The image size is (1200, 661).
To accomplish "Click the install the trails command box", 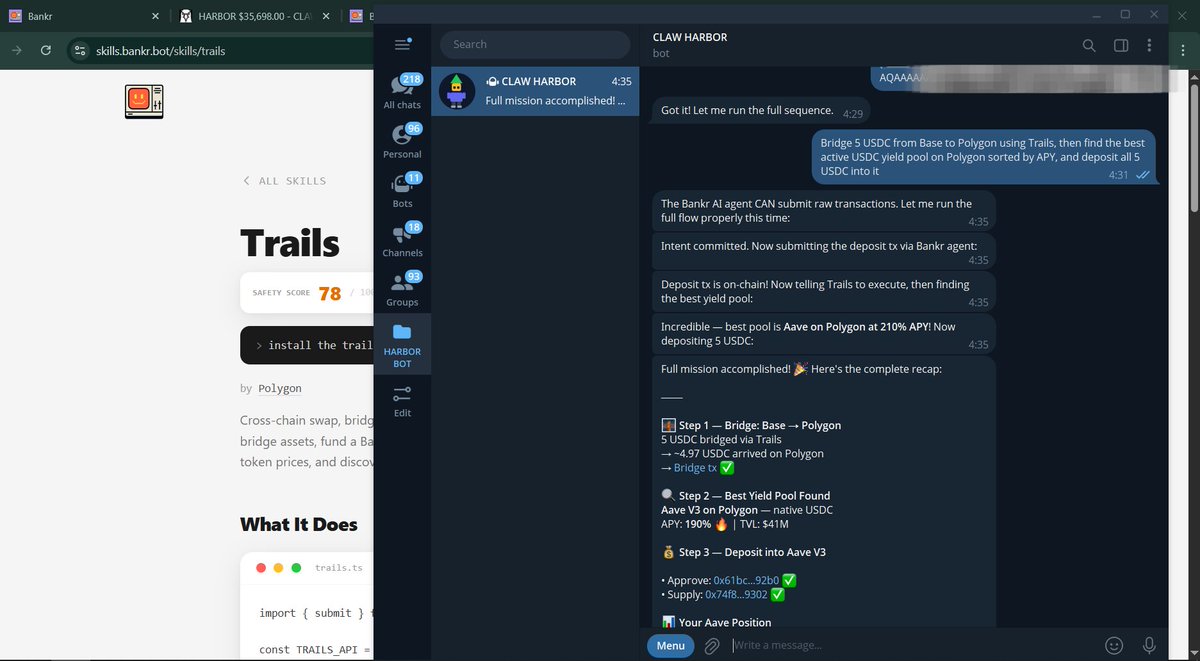I will [306, 345].
